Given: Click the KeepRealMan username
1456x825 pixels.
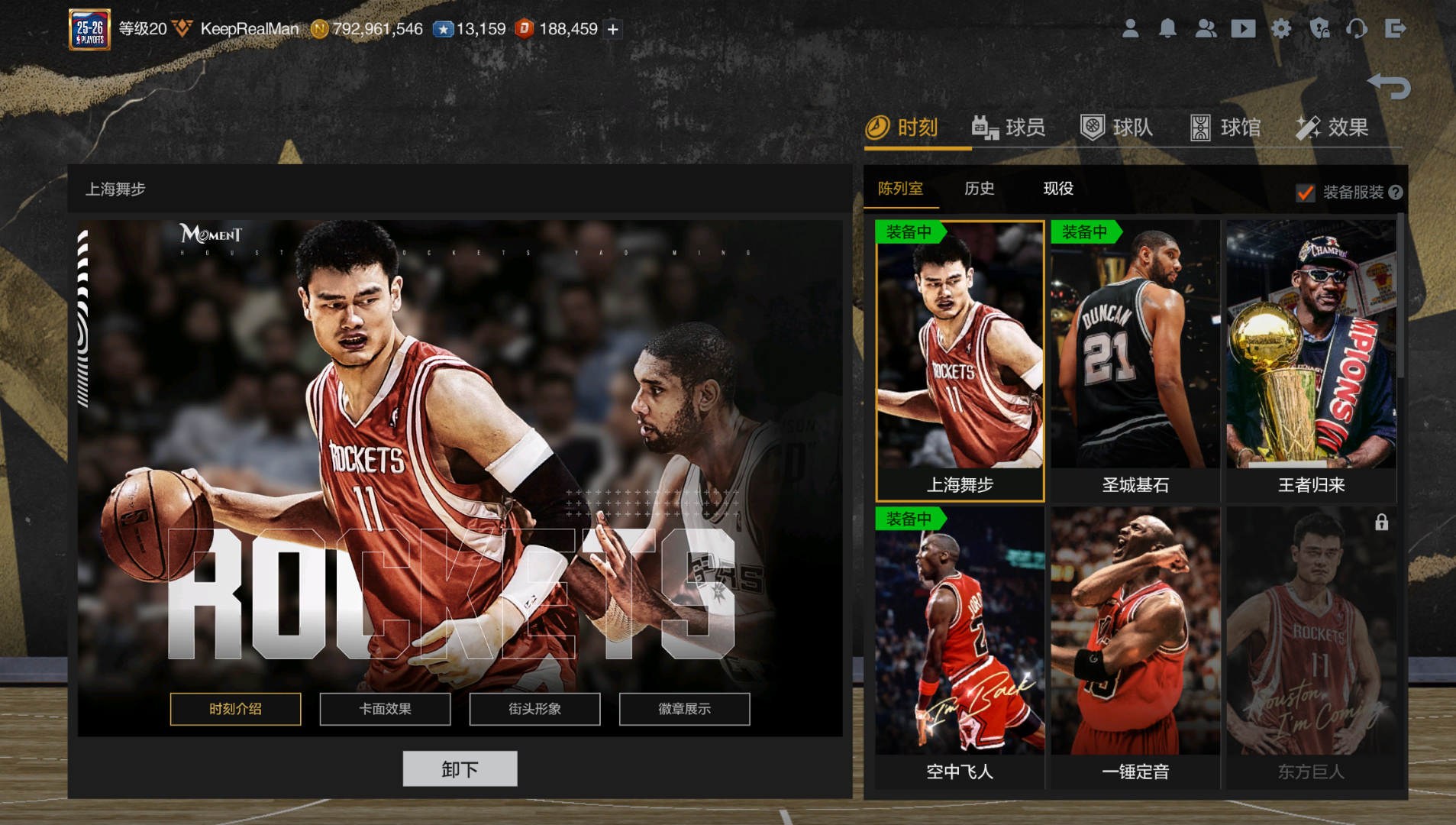Looking at the screenshot, I should coord(250,29).
